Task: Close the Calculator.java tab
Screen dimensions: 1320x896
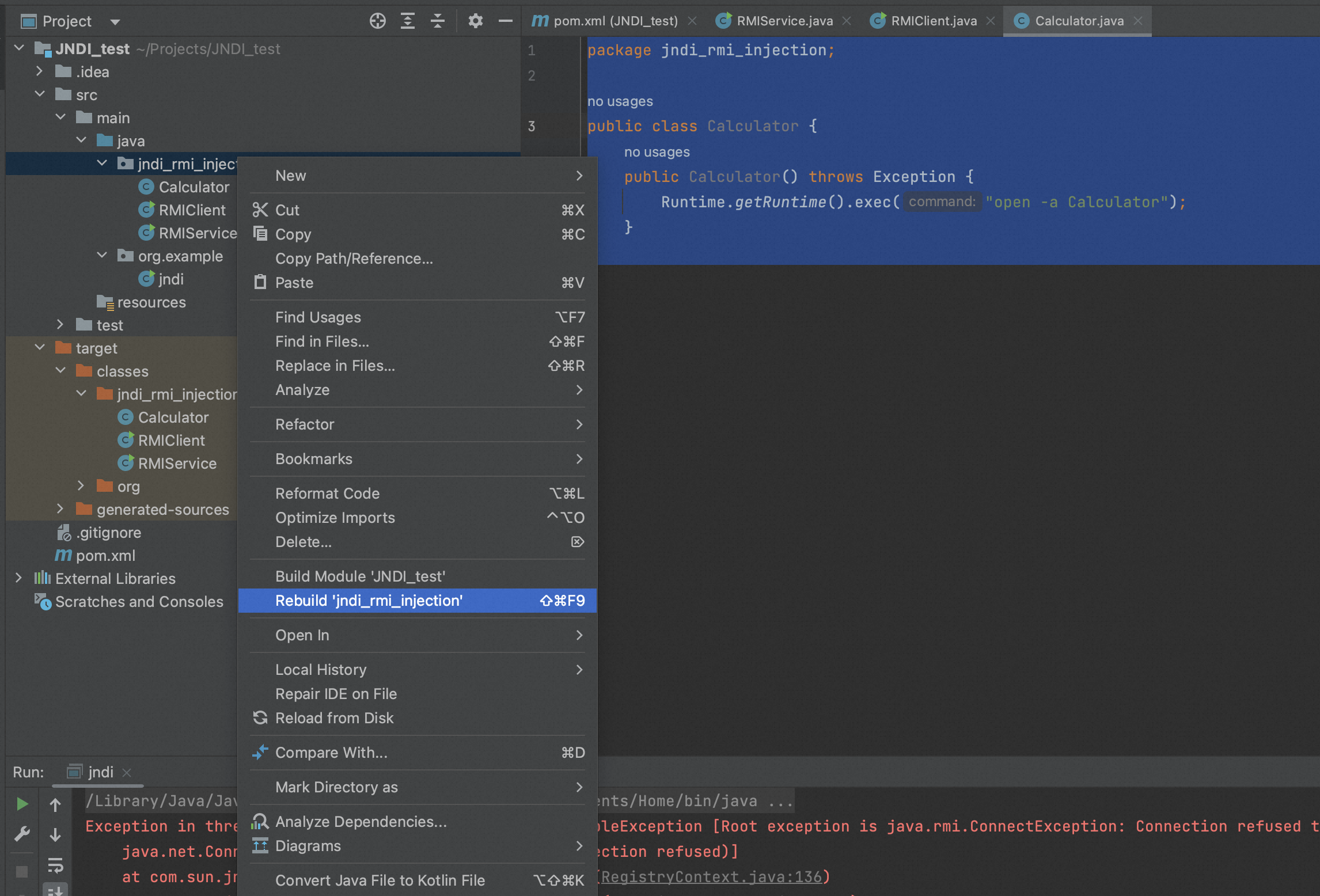Action: (x=1138, y=21)
